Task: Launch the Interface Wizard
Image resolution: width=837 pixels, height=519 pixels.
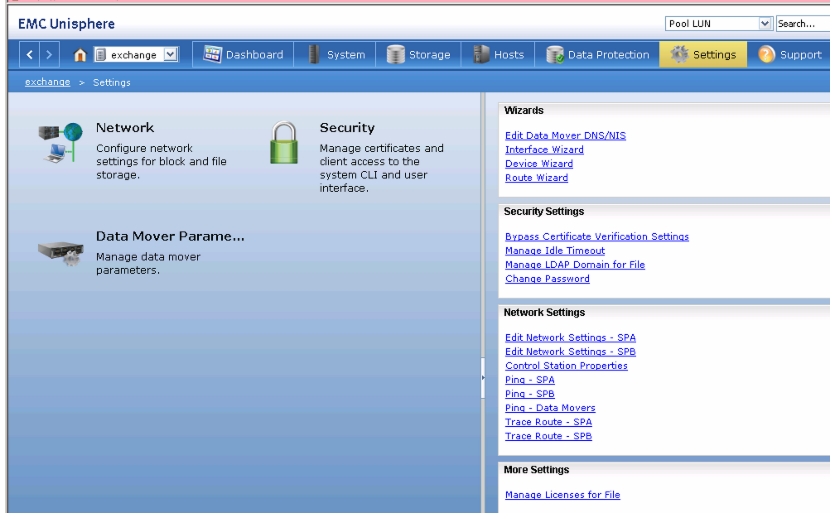Action: click(544, 150)
